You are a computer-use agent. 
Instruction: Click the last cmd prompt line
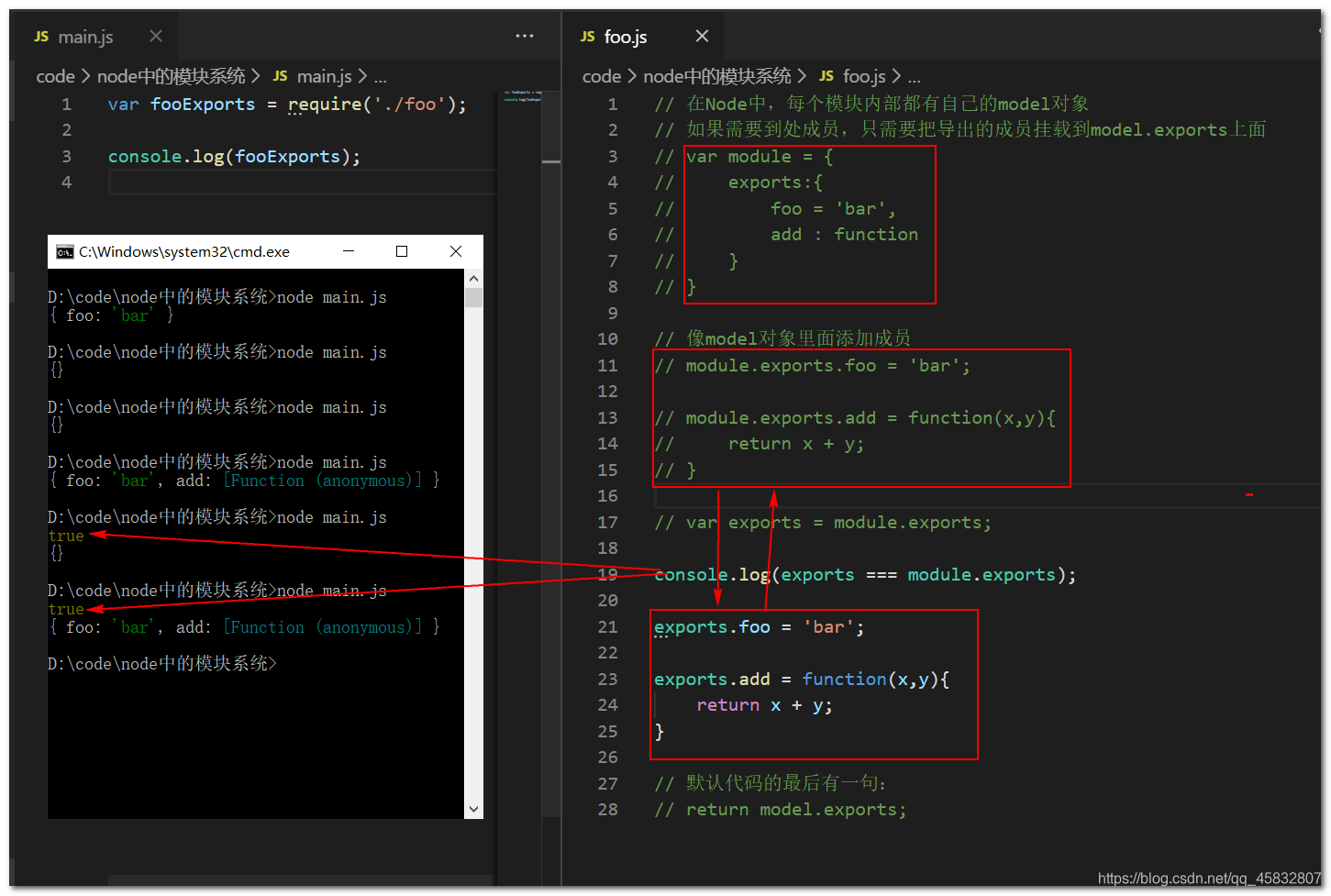[162, 663]
